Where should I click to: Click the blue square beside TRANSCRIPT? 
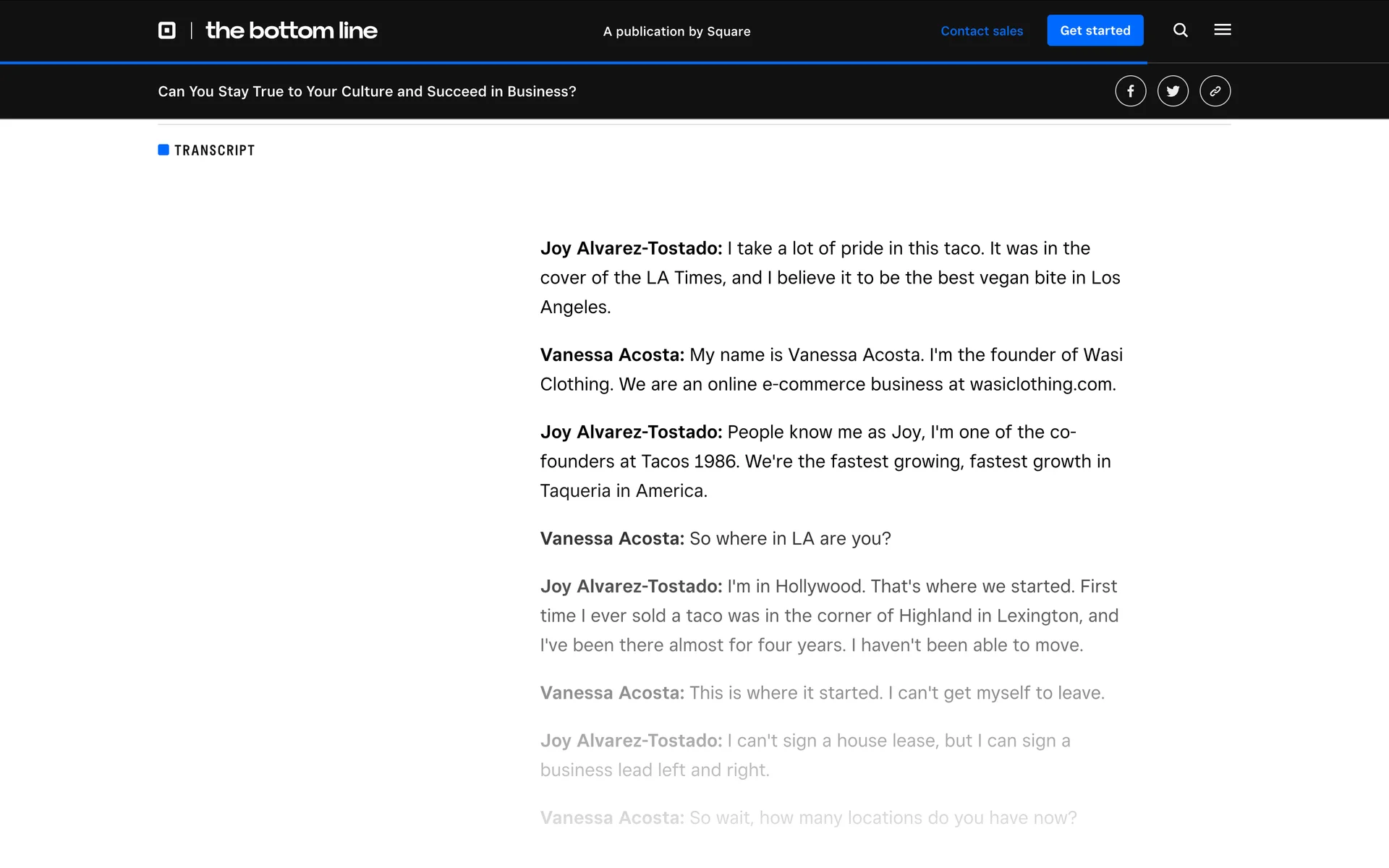(x=163, y=150)
